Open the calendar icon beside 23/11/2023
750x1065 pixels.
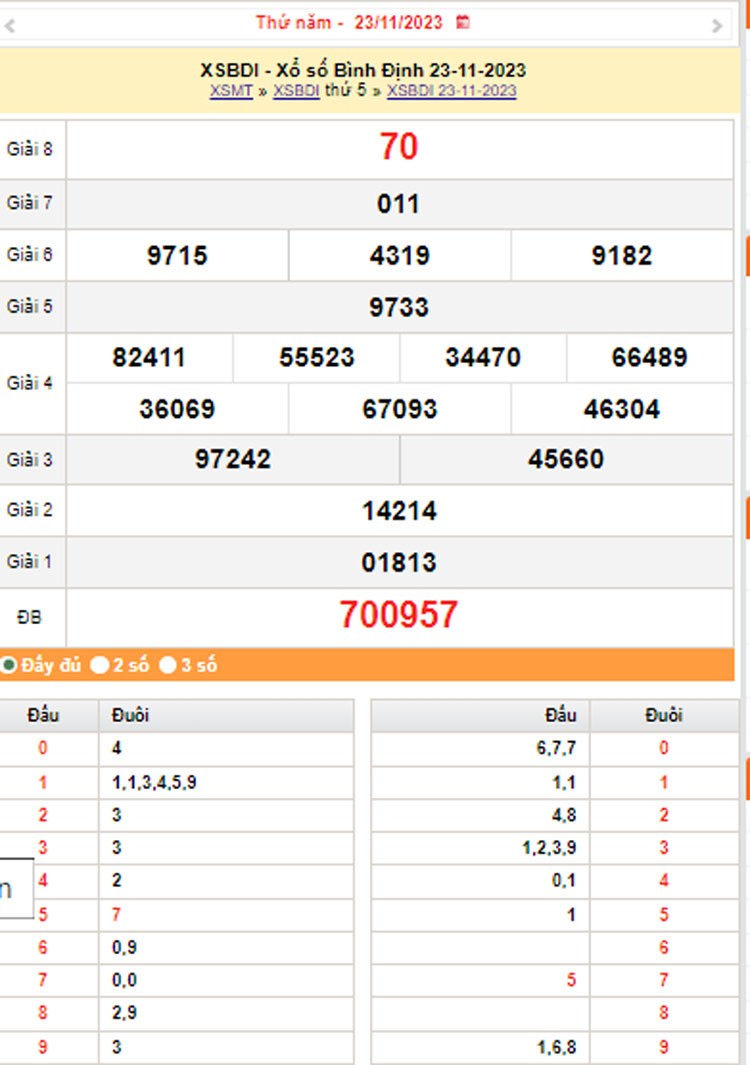click(462, 22)
